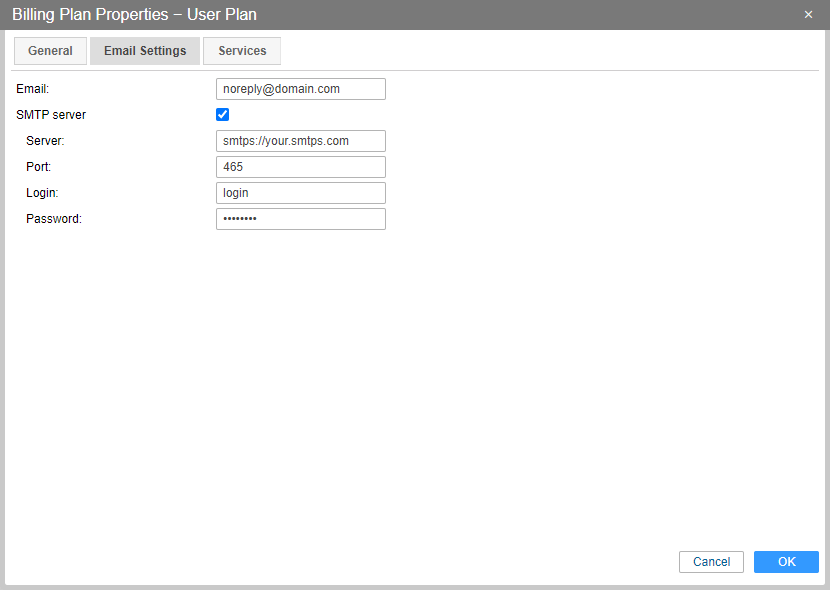Viewport: 830px width, 590px height.
Task: Click the "Login:" label
Action: coord(43,193)
